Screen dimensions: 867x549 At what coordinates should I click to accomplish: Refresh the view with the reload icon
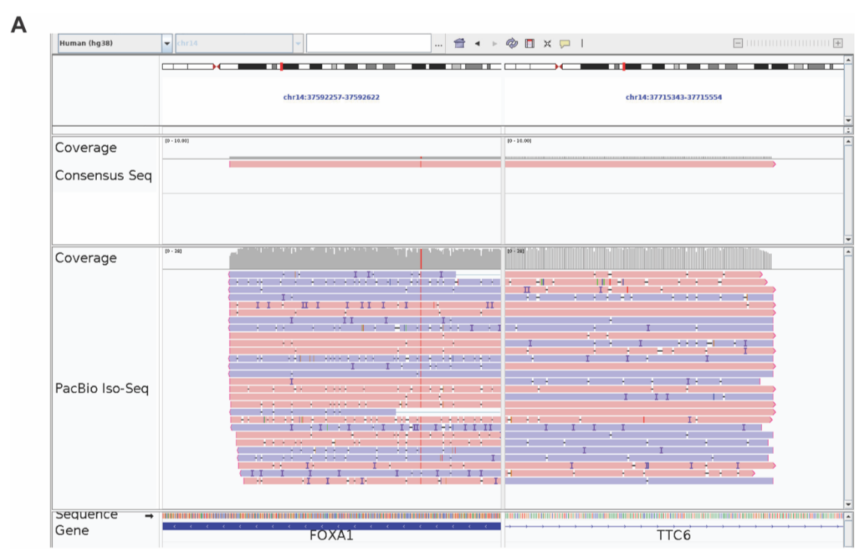click(x=512, y=43)
